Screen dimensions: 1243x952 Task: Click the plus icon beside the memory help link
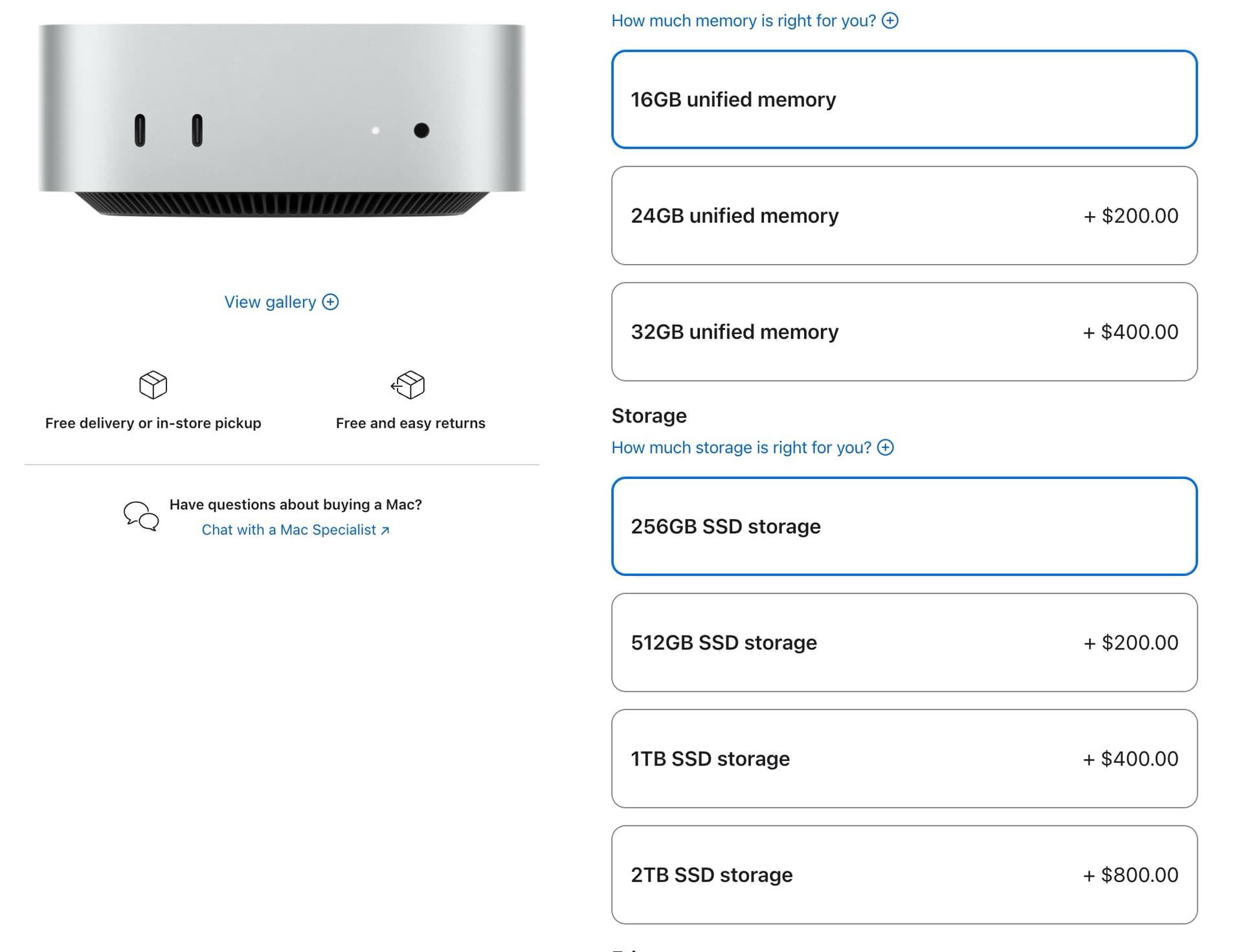tap(890, 21)
